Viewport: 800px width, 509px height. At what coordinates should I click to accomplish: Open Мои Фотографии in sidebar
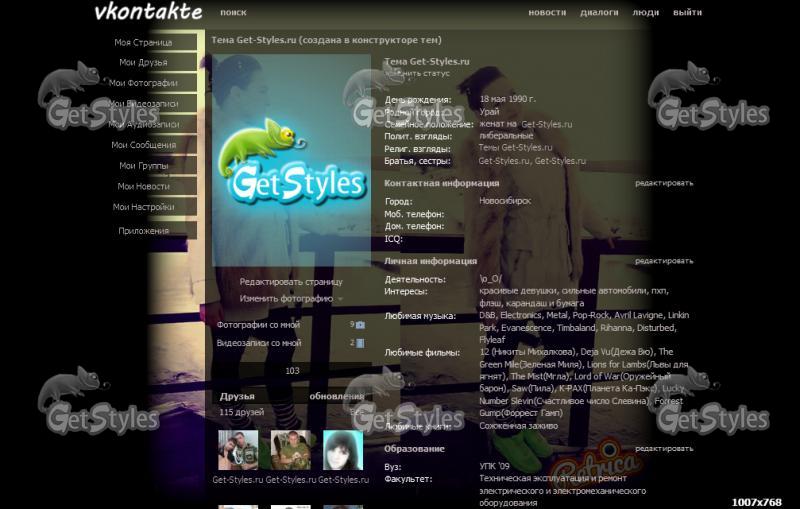[143, 83]
